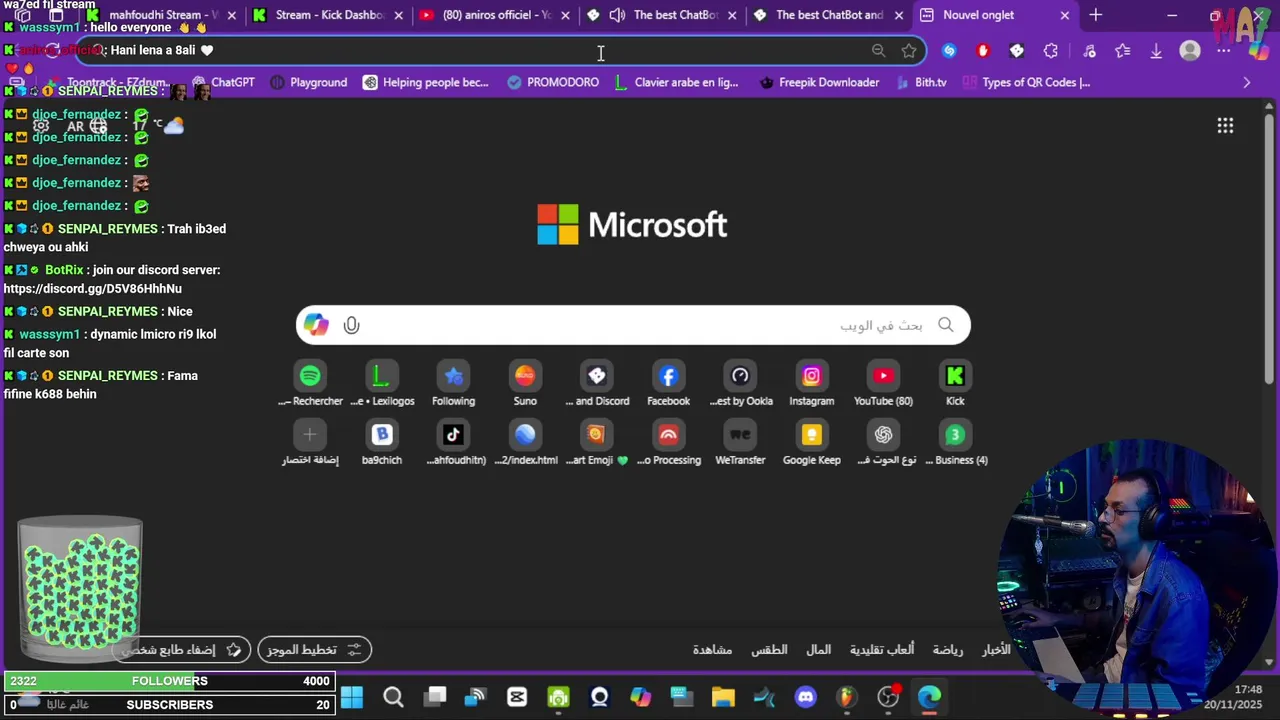Open the Helping people bookmark

point(425,82)
